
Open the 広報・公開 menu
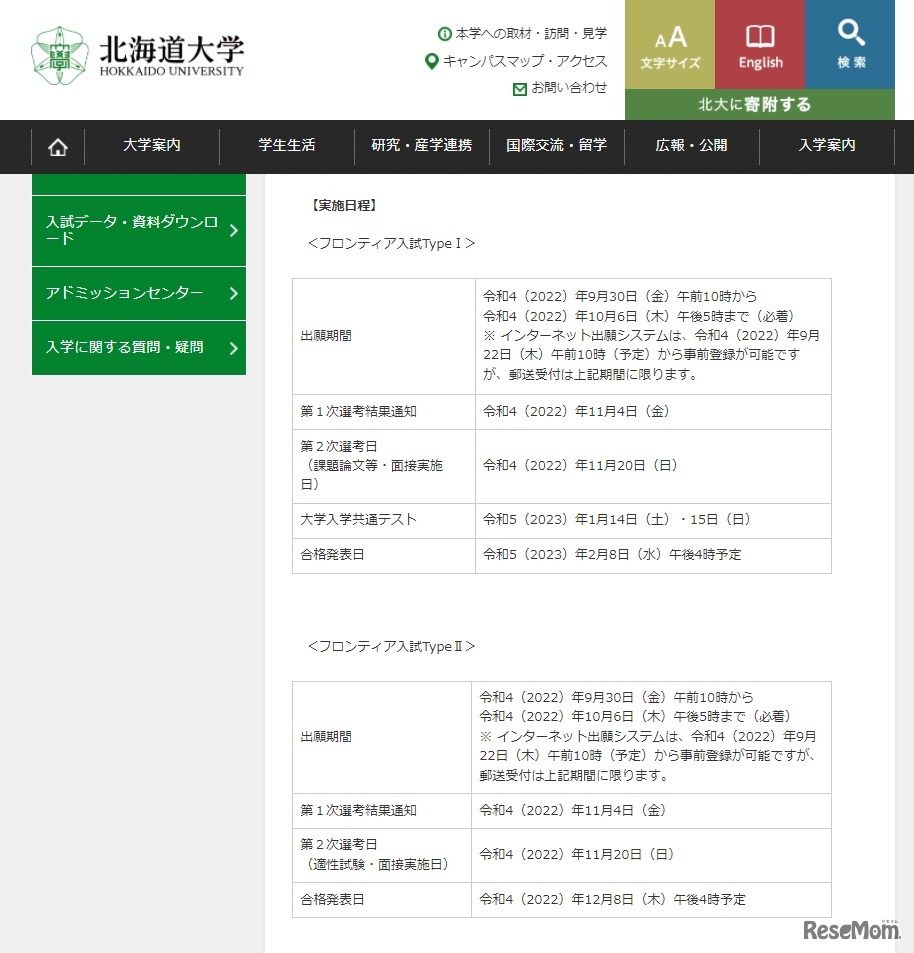coord(692,145)
